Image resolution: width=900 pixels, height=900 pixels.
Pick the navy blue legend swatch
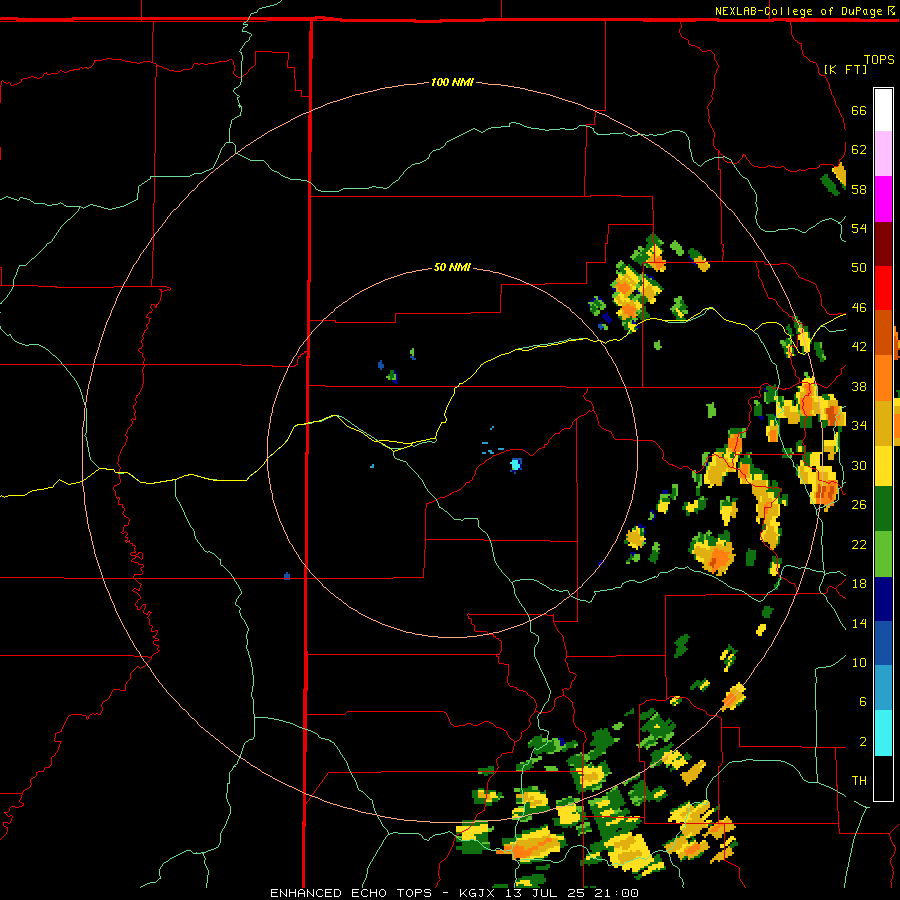point(883,599)
